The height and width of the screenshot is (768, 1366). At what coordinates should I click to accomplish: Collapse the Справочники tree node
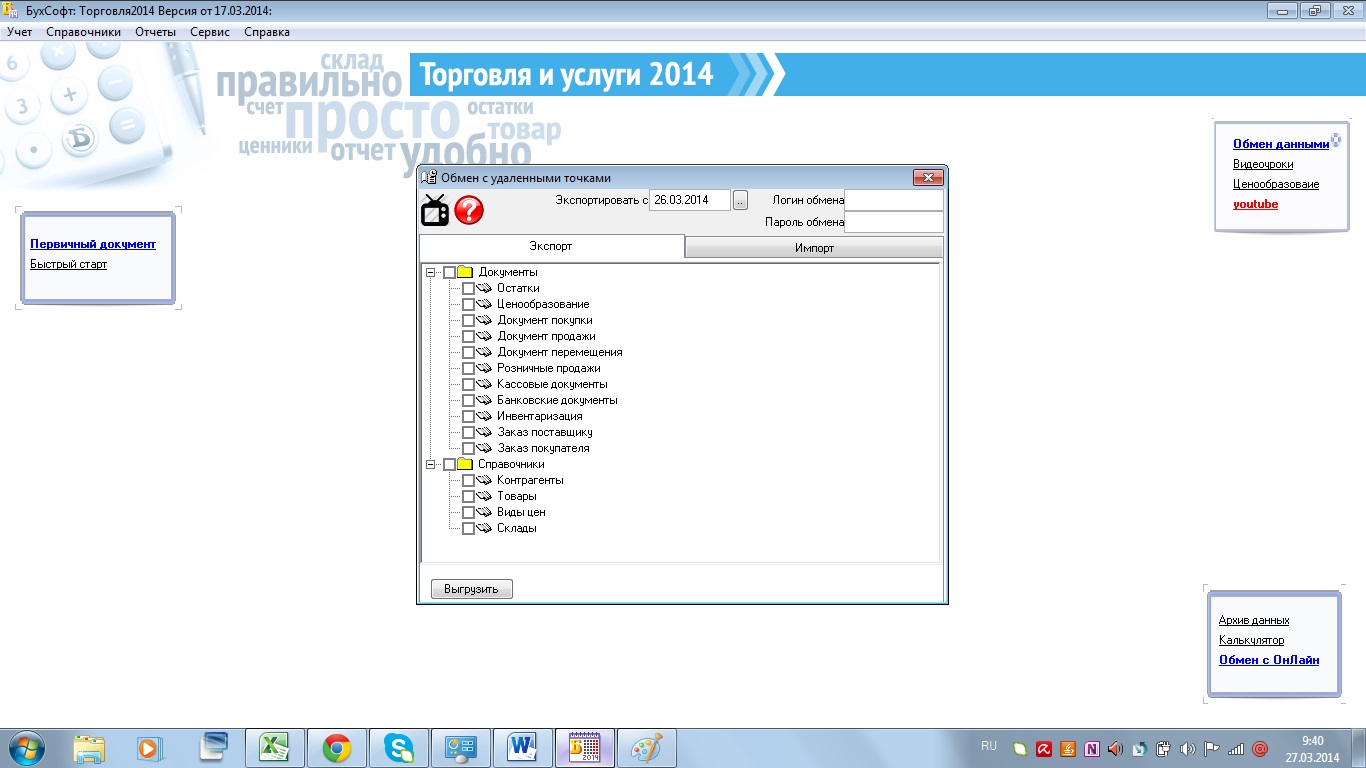point(430,464)
